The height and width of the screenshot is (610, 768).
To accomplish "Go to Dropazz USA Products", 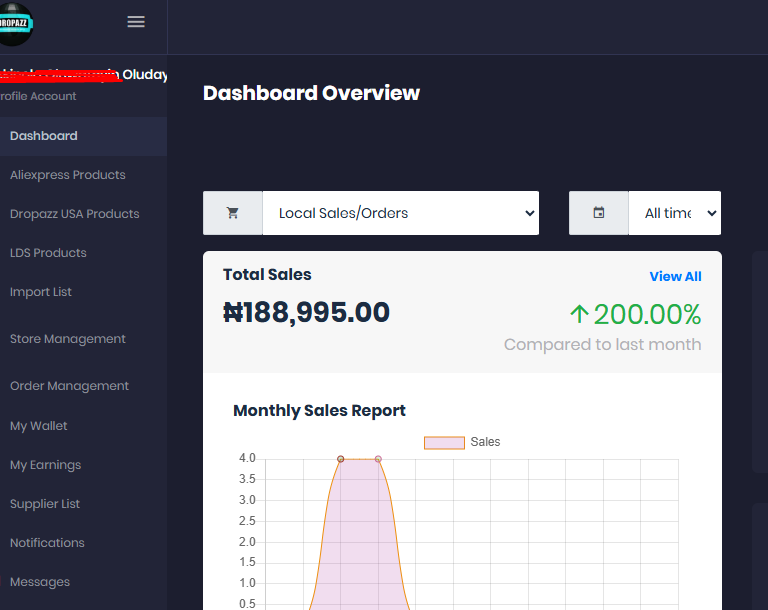I will pos(75,214).
